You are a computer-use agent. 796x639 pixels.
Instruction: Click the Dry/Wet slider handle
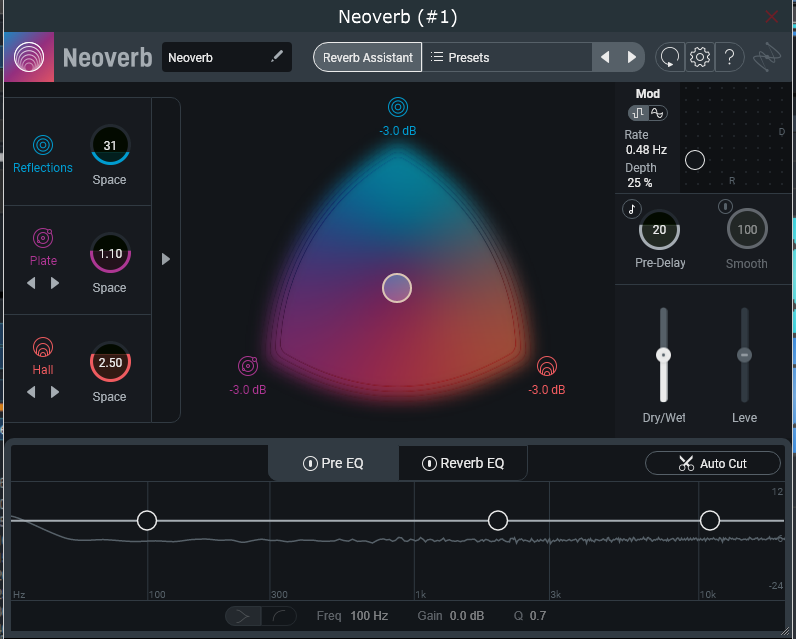coord(663,355)
